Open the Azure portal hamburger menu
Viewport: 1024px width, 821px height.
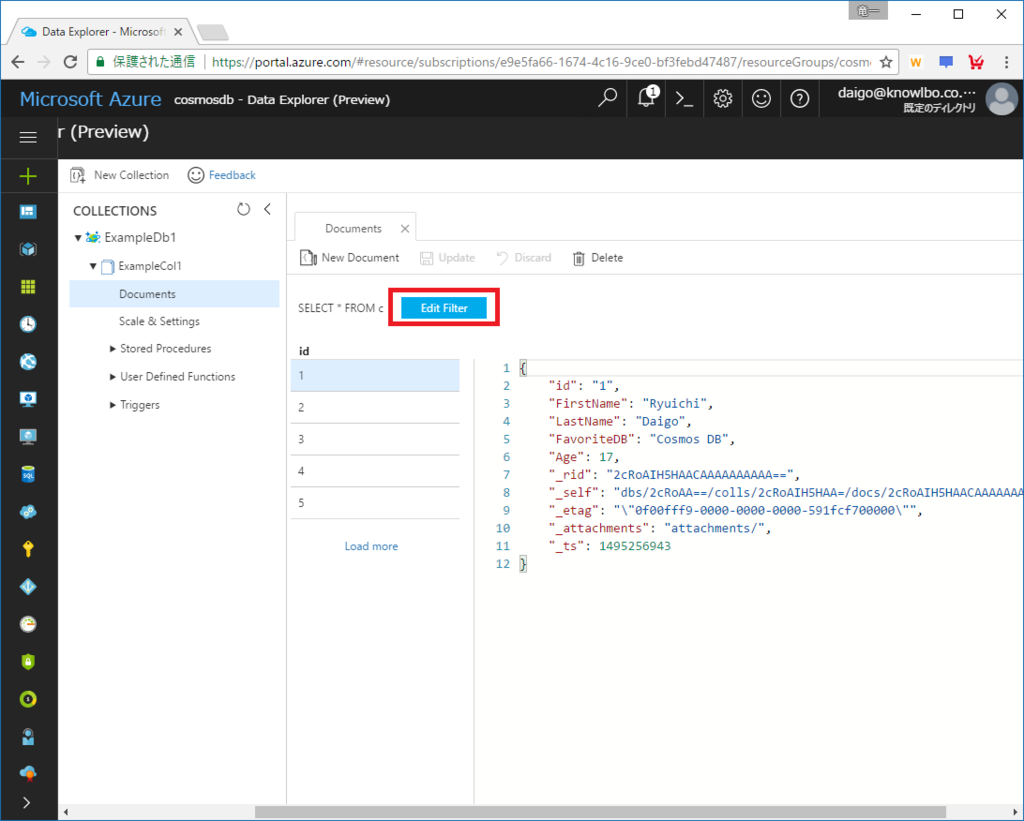click(28, 137)
